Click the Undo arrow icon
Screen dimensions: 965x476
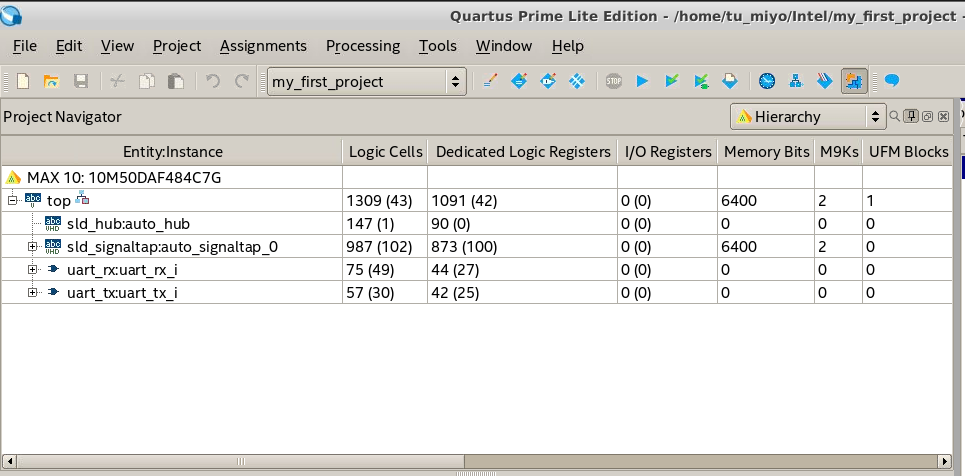click(x=213, y=81)
